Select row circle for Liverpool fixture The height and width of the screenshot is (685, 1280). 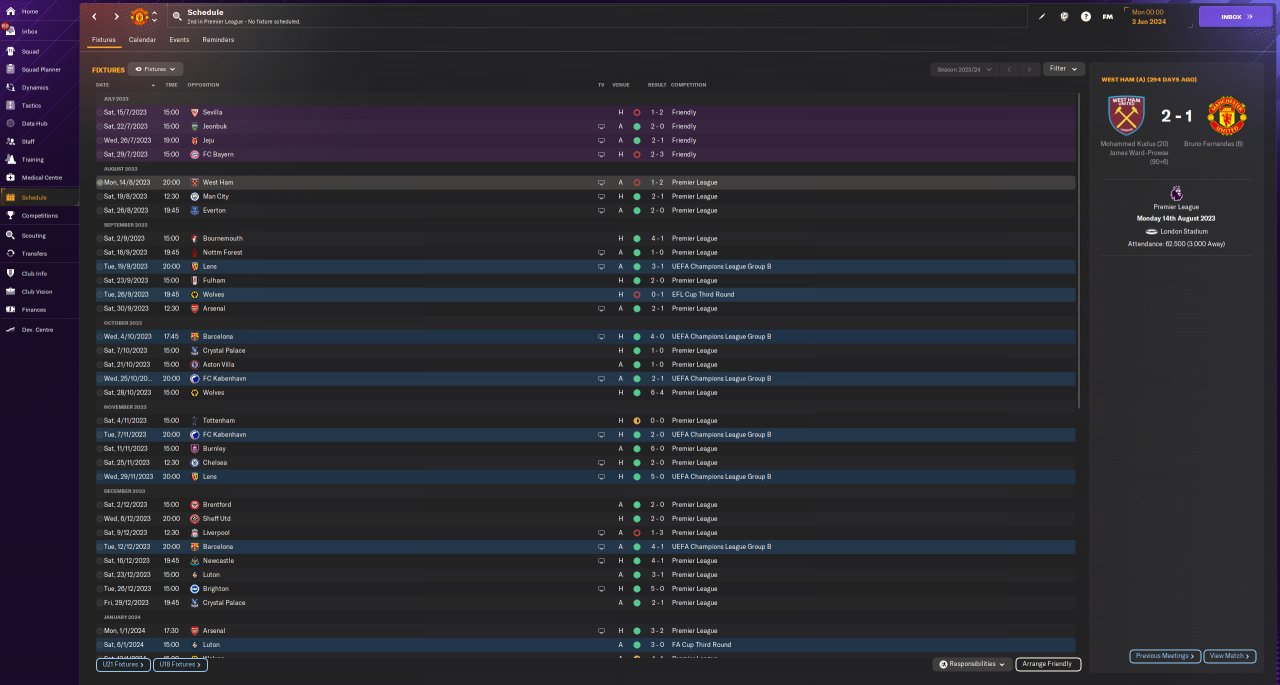coord(100,533)
